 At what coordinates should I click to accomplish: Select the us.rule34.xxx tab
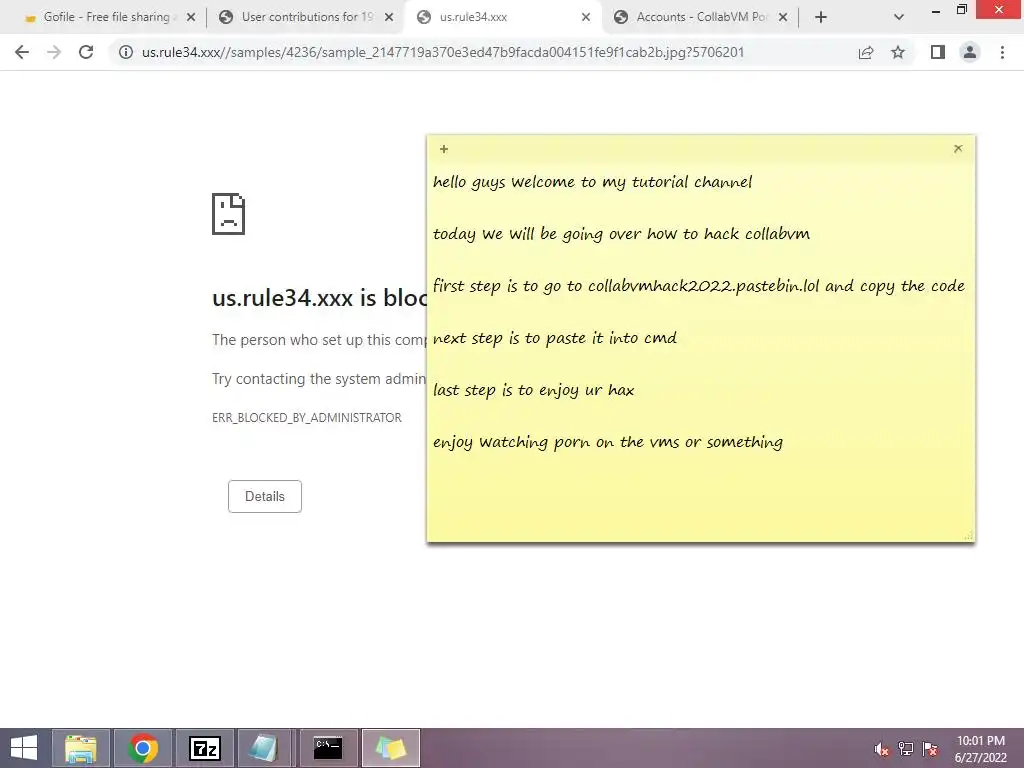click(501, 17)
